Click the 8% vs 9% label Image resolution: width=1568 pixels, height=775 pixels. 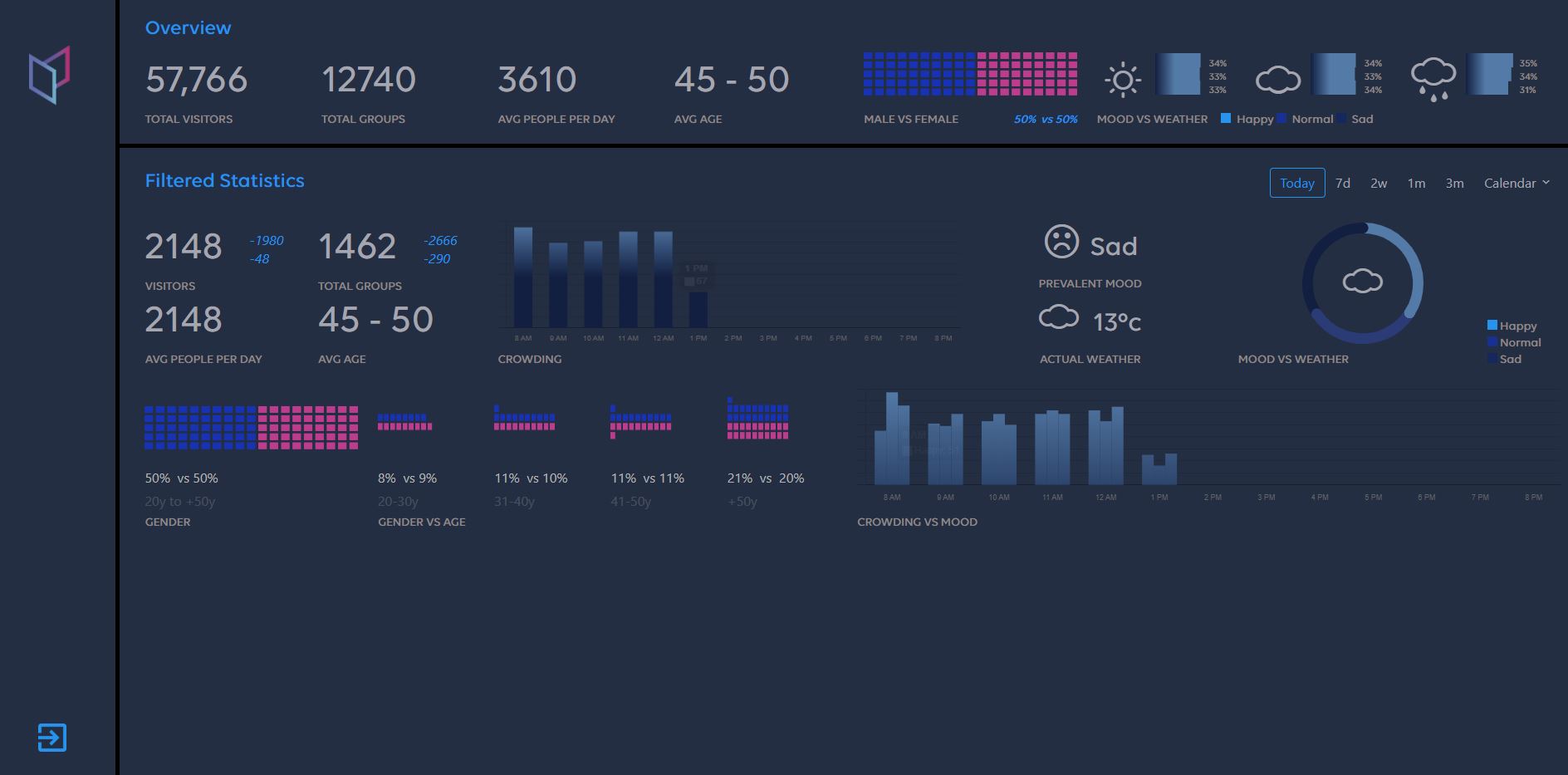tap(407, 478)
